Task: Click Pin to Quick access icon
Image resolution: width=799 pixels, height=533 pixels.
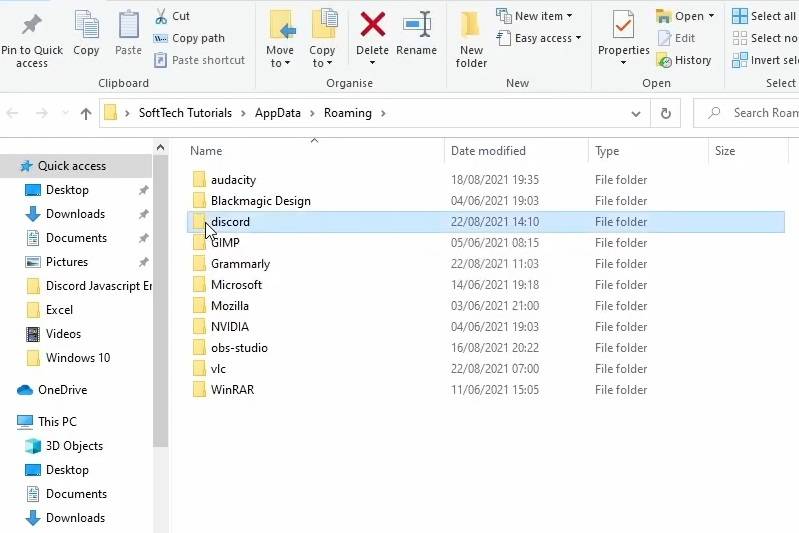Action: (x=32, y=24)
